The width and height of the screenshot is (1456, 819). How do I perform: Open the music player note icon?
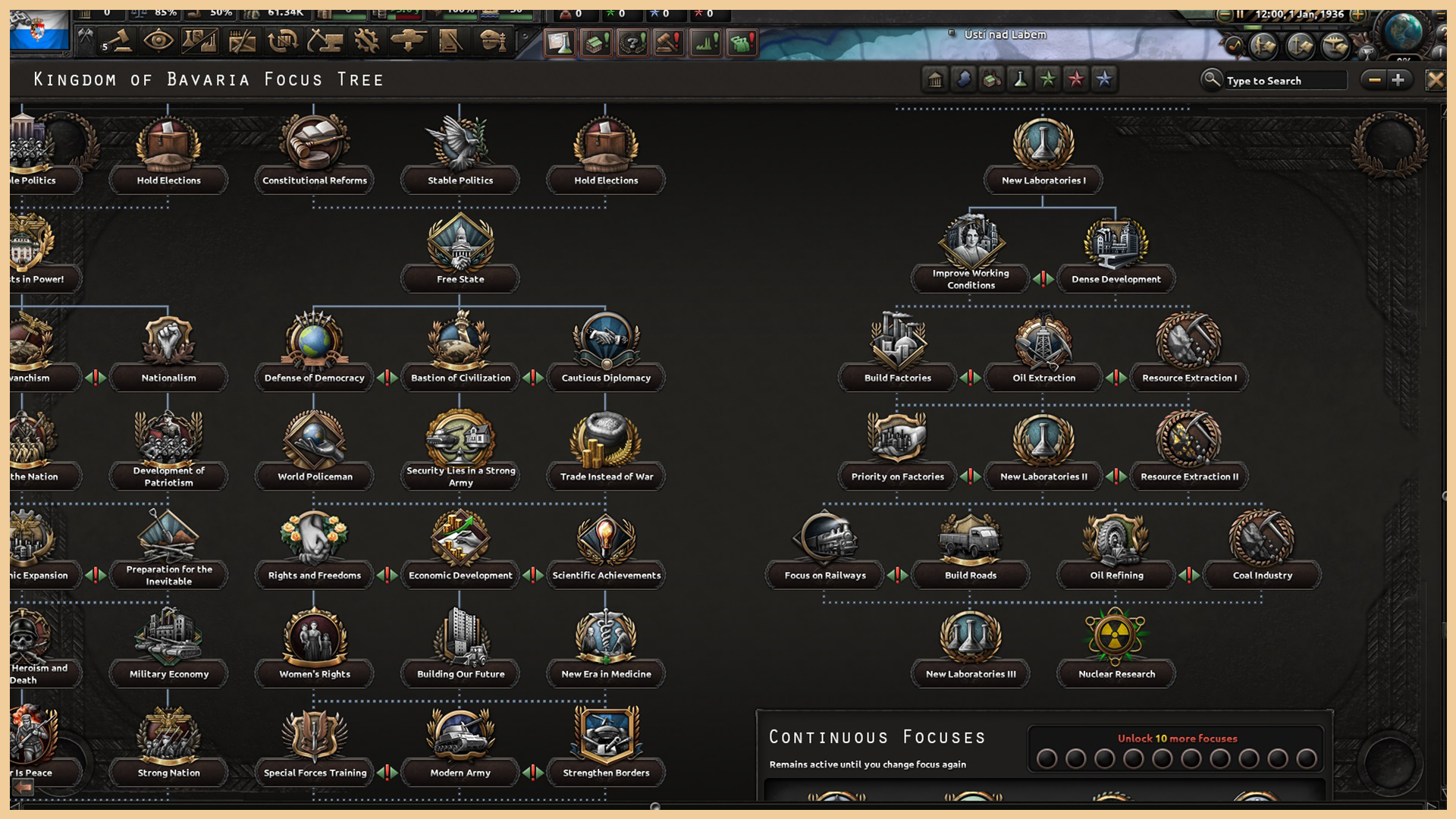[x=1235, y=46]
